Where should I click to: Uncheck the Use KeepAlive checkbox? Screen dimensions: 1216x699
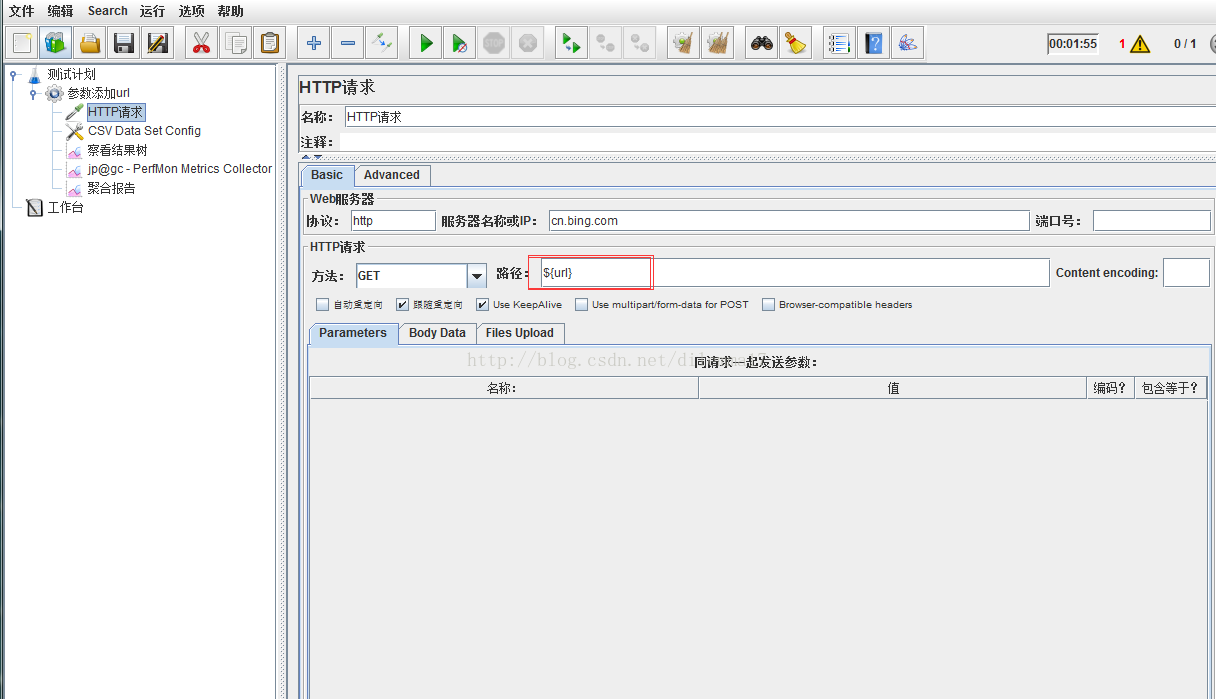(x=483, y=304)
